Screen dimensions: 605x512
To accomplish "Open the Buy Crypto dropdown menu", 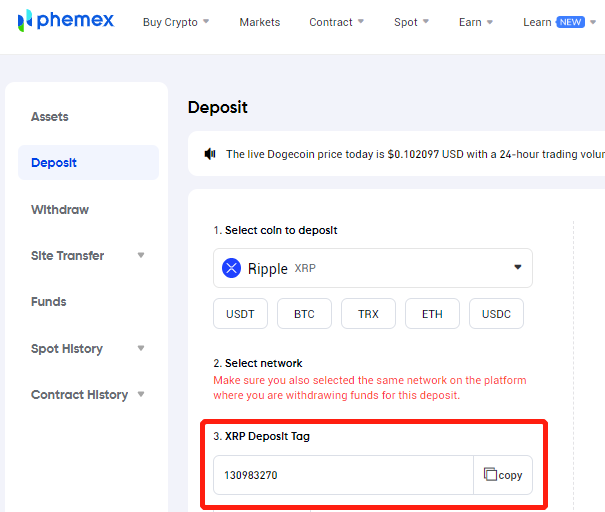I will pos(176,22).
